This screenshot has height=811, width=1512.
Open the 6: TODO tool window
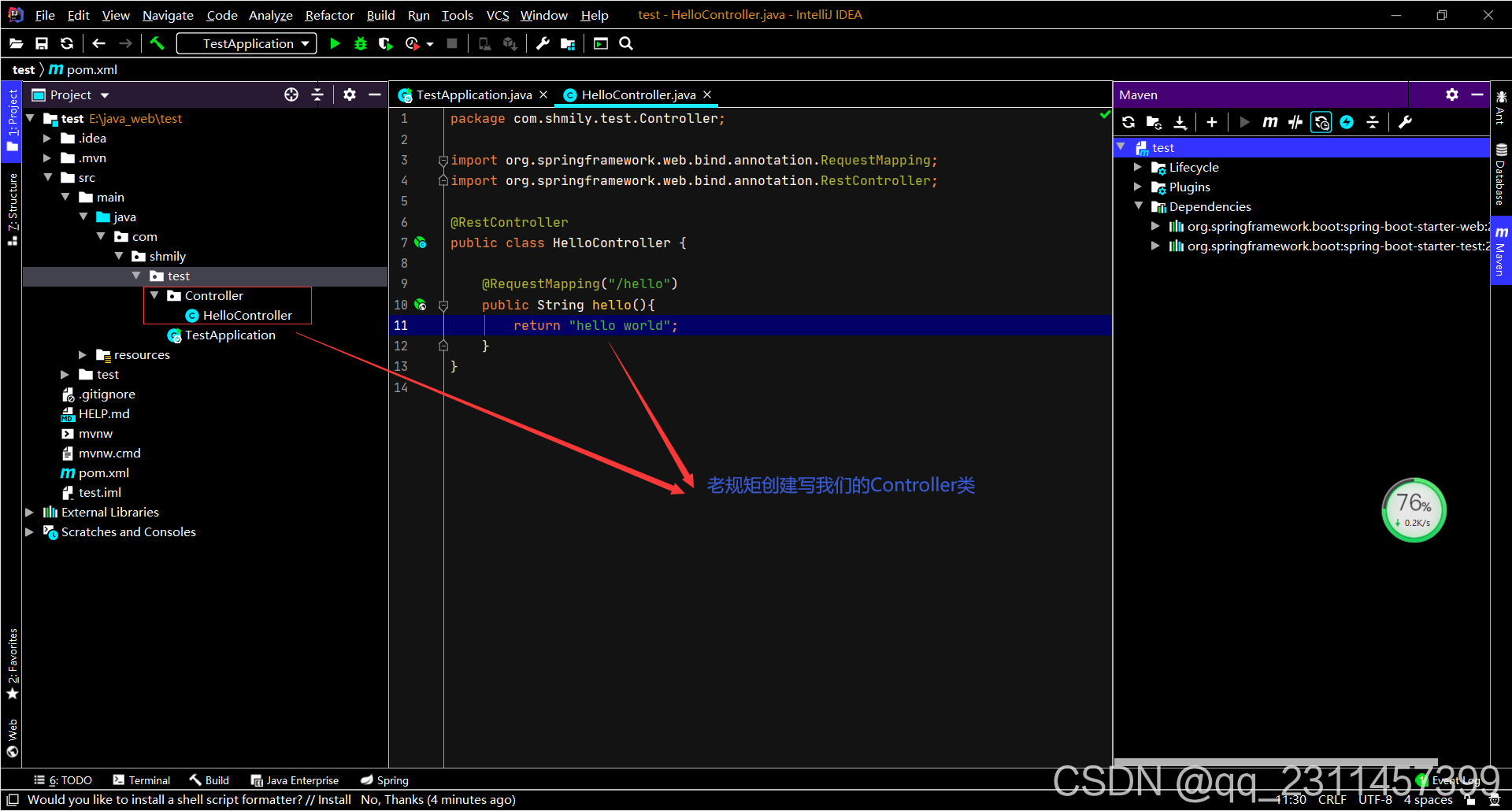63,780
